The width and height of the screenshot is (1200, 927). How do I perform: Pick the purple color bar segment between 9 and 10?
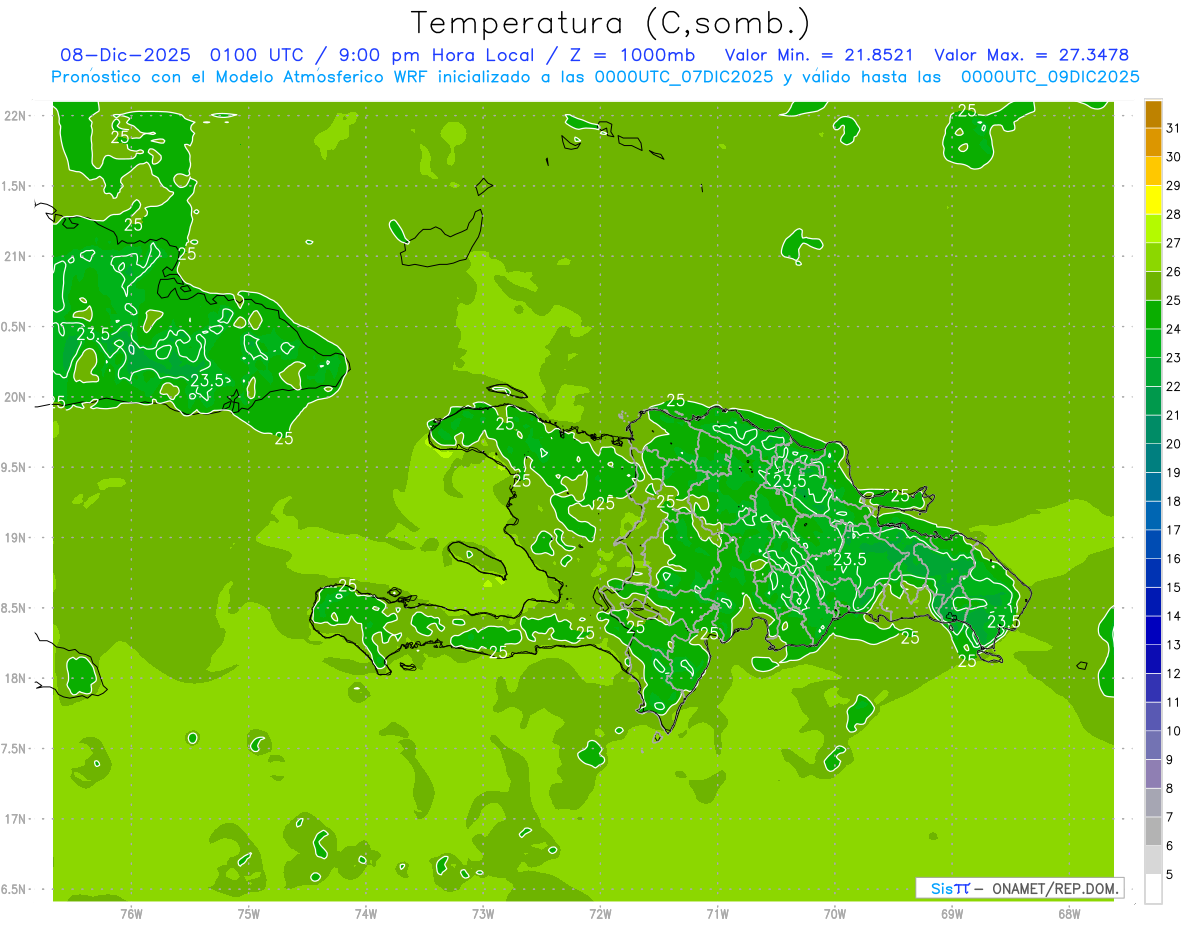[x=1153, y=745]
